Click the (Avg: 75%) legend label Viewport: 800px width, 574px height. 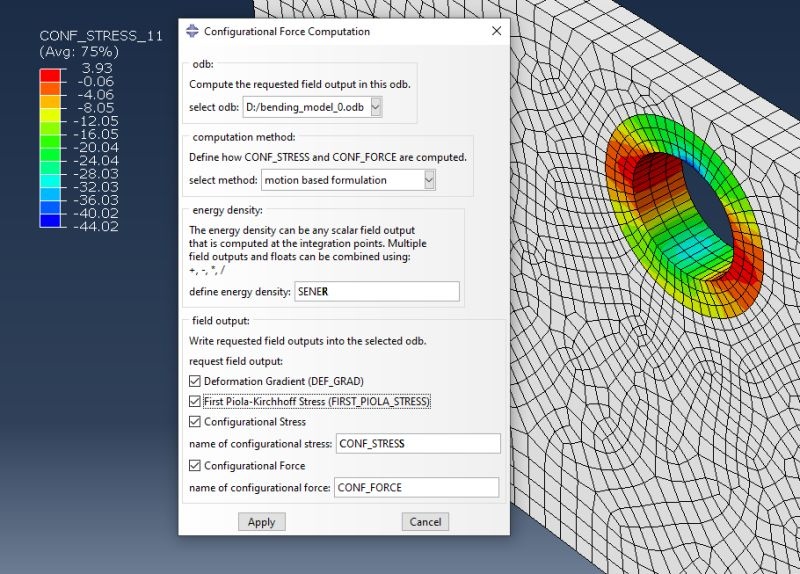[79, 52]
